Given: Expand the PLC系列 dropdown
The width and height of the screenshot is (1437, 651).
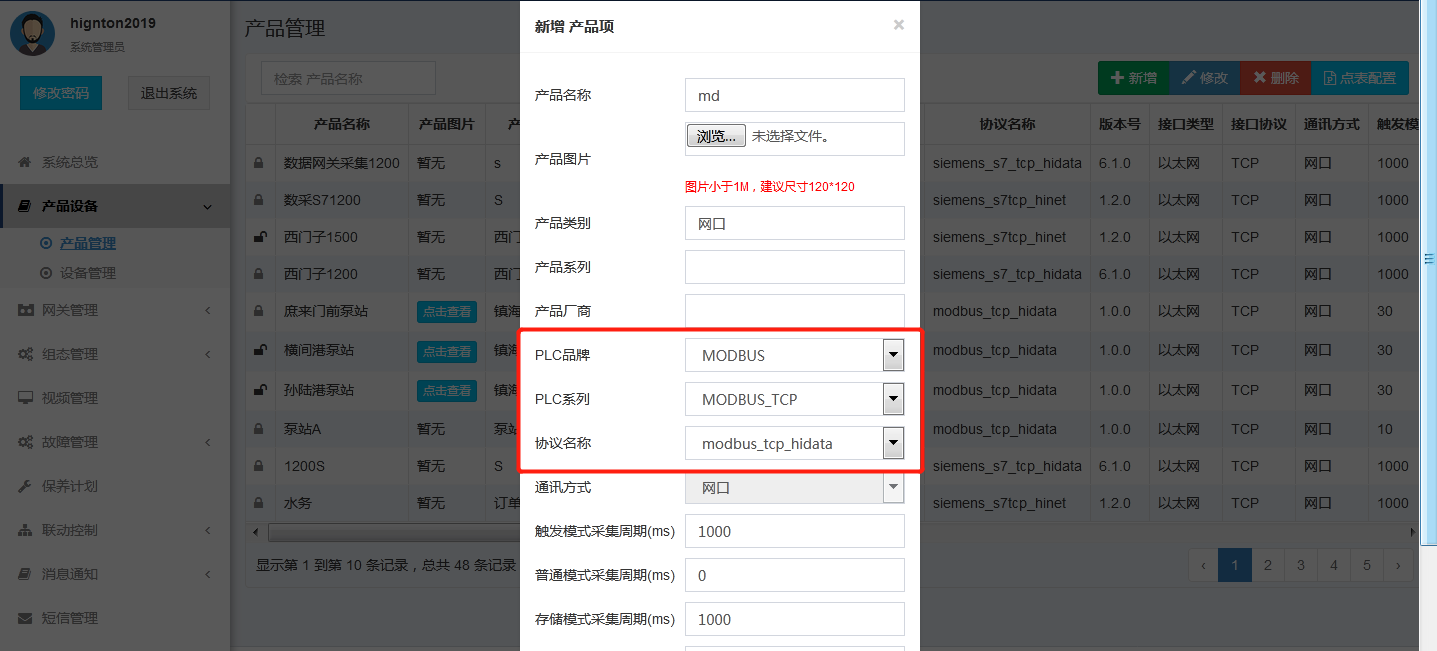Looking at the screenshot, I should (x=893, y=399).
